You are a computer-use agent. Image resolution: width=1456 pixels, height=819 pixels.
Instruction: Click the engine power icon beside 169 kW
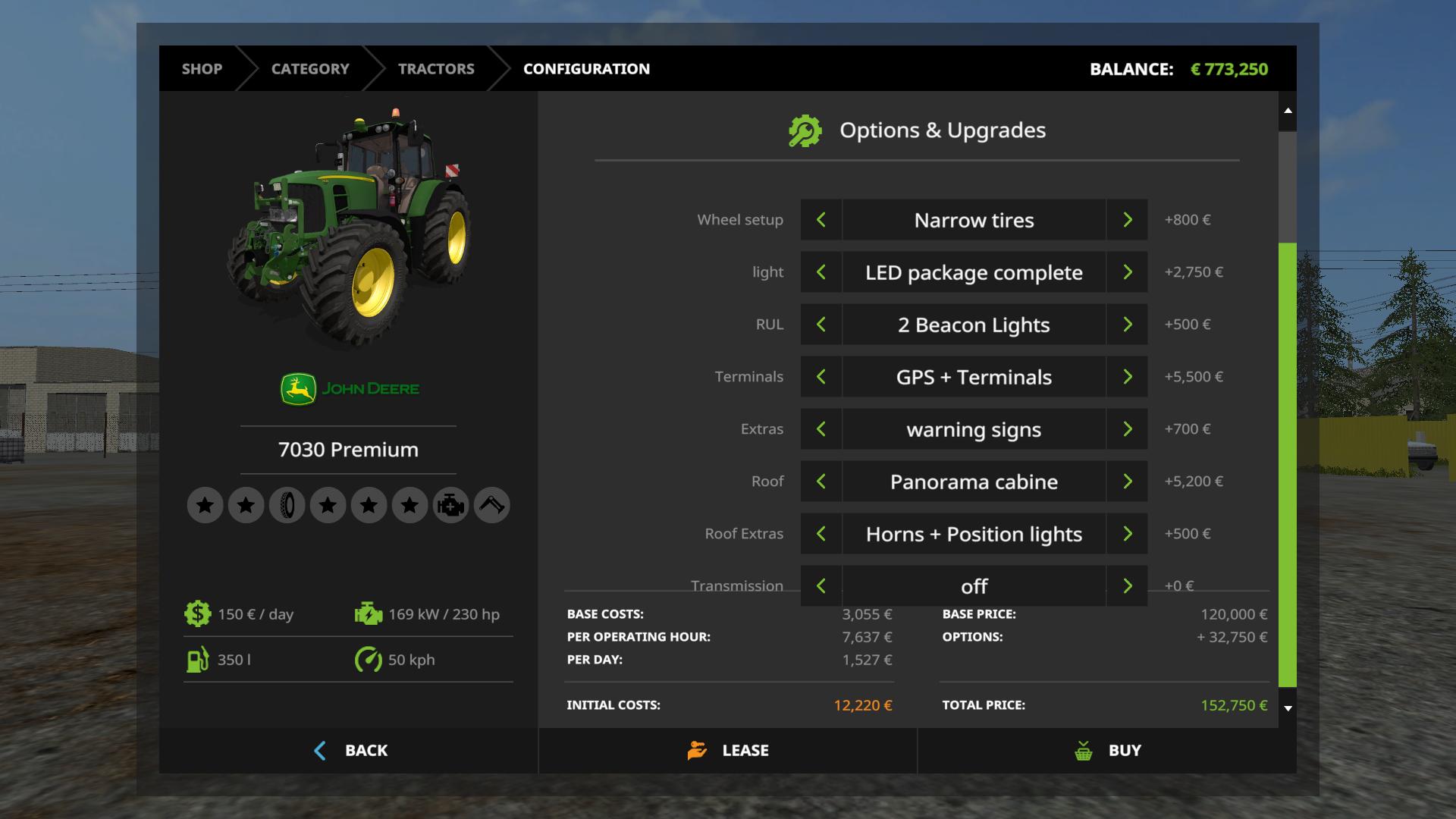(369, 614)
